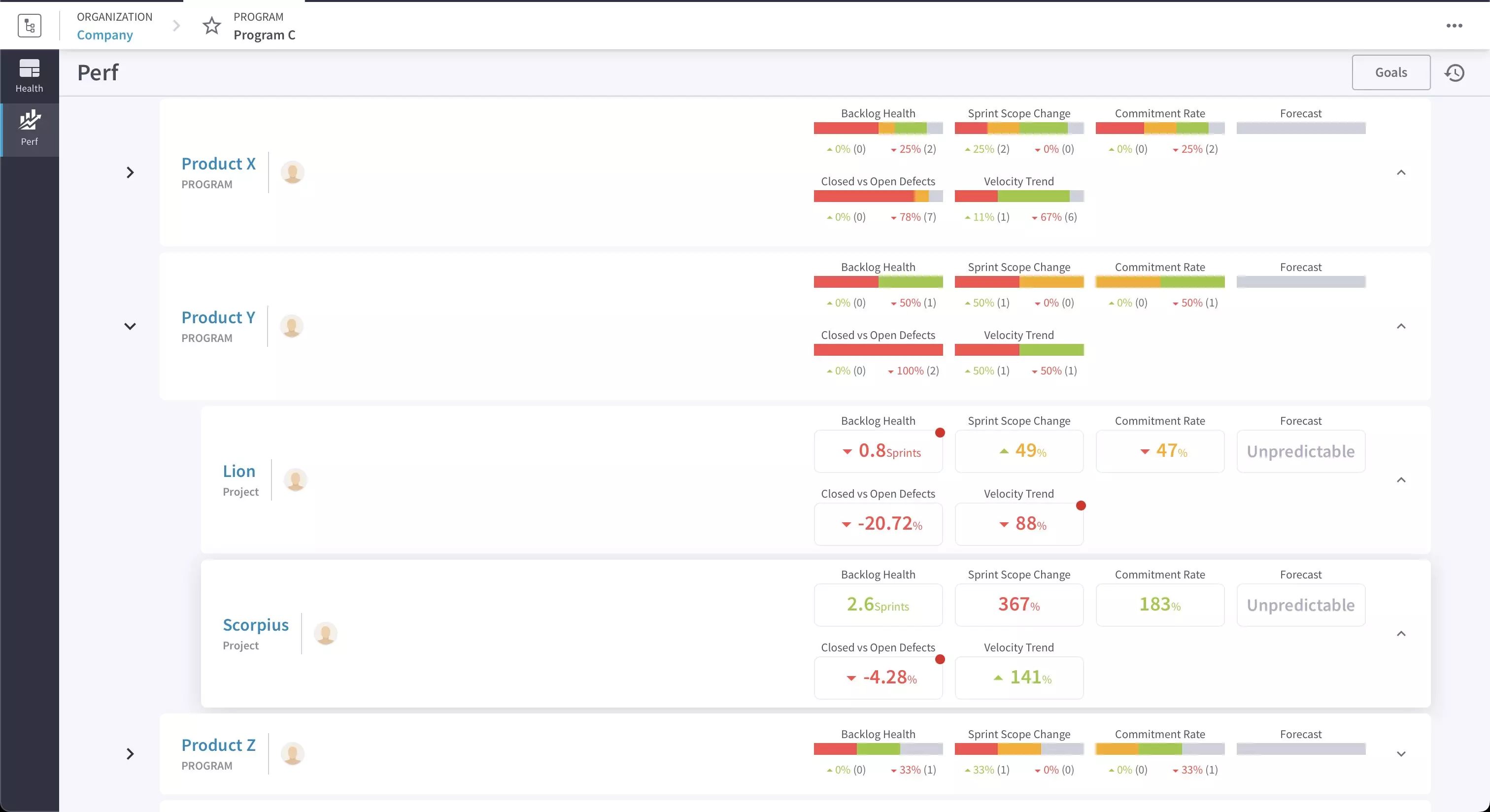Click the history/clock icon top right

(1456, 72)
